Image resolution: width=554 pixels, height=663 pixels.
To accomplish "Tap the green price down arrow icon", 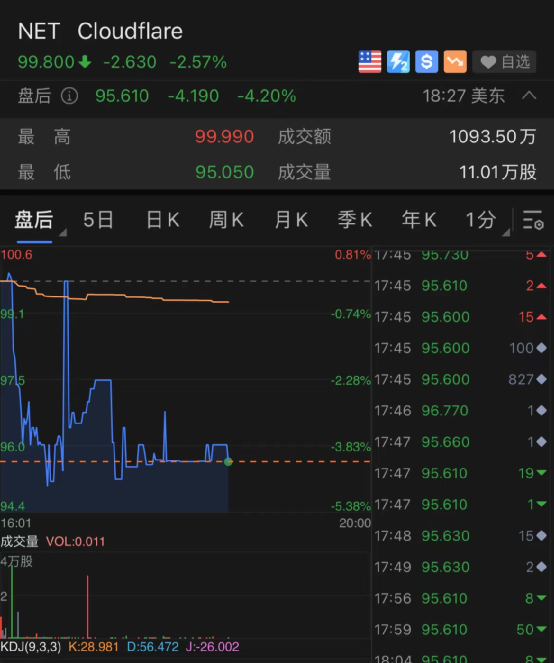I will [85, 62].
